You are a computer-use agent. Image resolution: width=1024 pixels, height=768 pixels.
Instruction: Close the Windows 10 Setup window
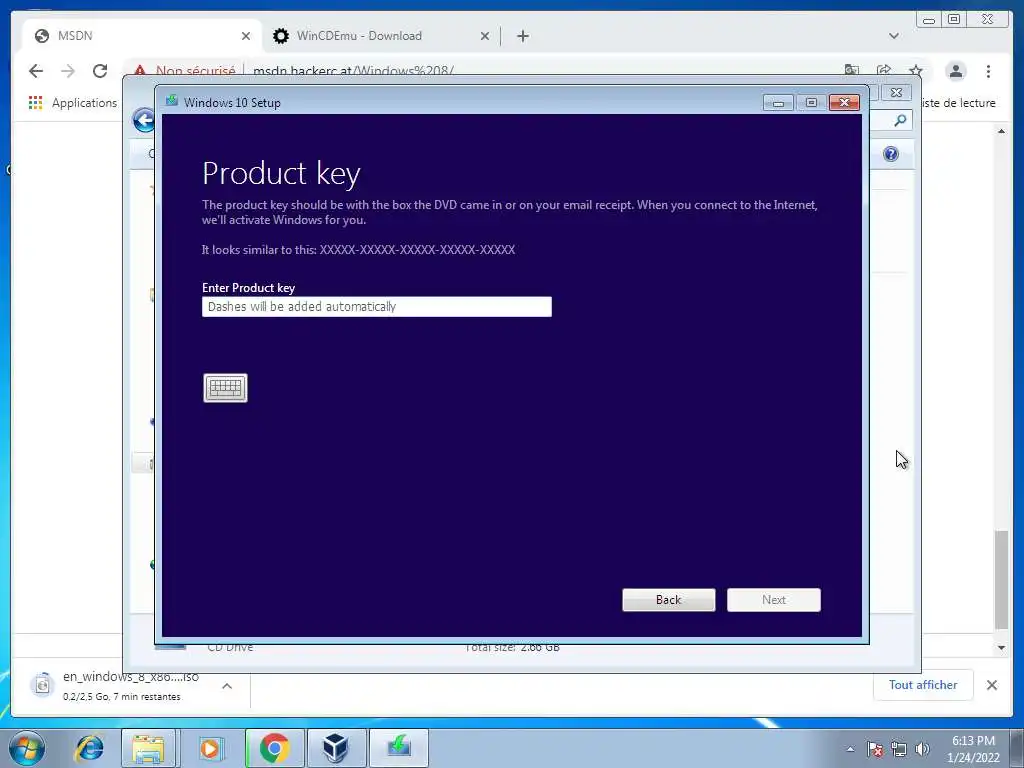click(x=844, y=103)
